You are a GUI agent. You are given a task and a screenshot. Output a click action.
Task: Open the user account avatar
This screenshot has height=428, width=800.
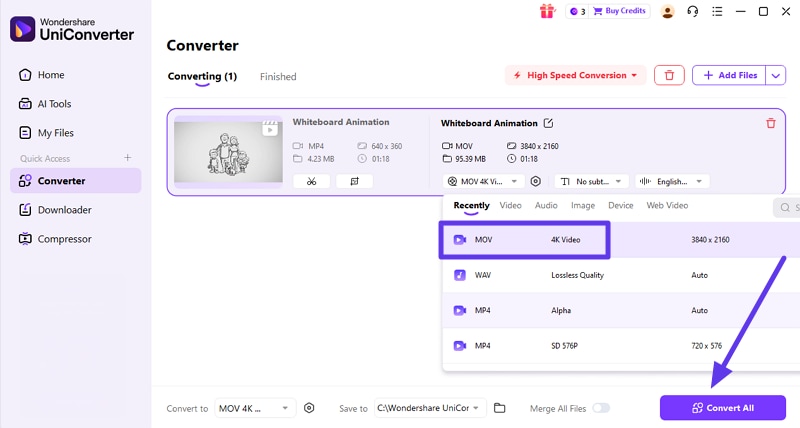tap(667, 11)
